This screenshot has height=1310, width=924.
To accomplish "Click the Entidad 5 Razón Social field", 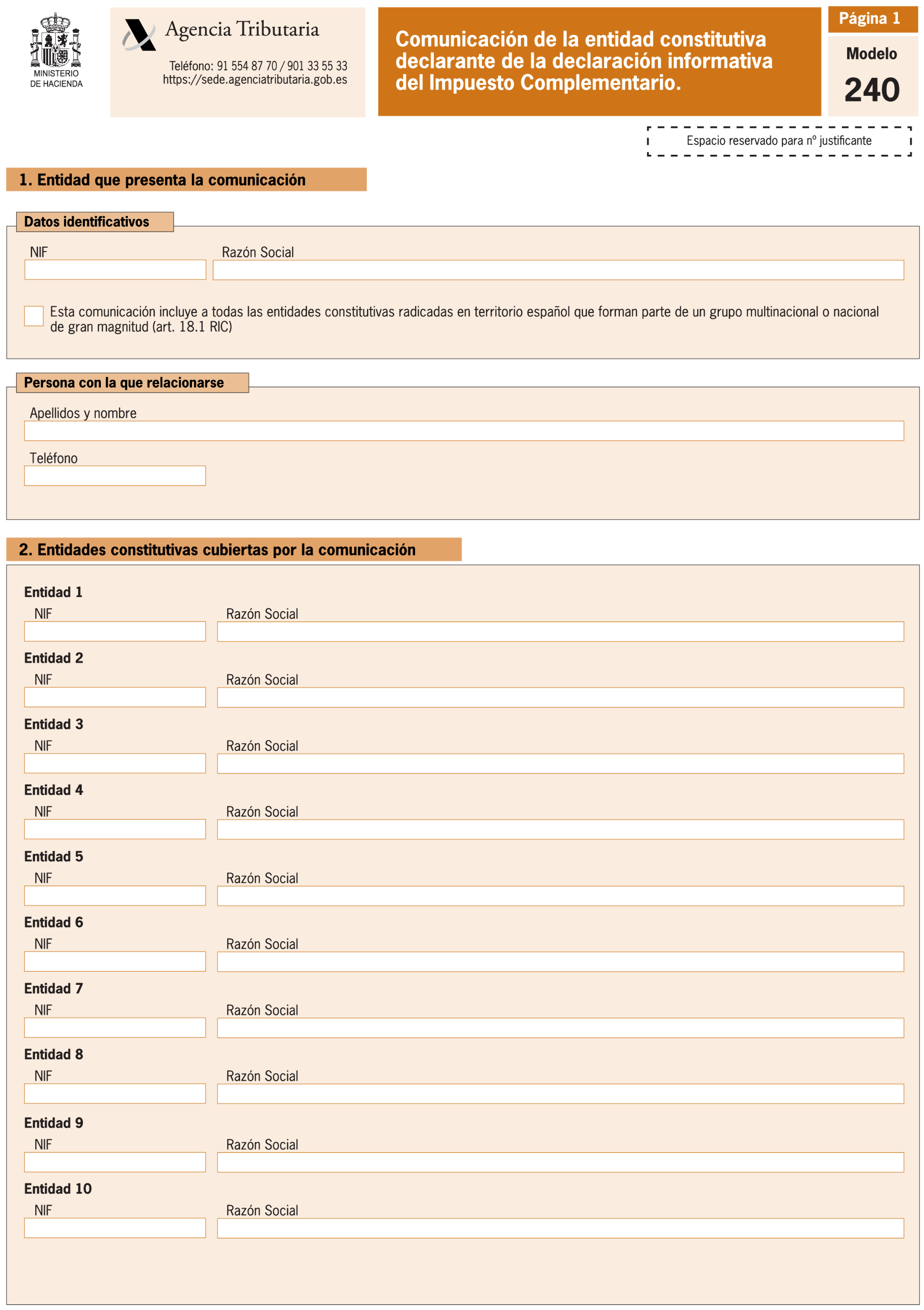I will pyautogui.click(x=560, y=896).
